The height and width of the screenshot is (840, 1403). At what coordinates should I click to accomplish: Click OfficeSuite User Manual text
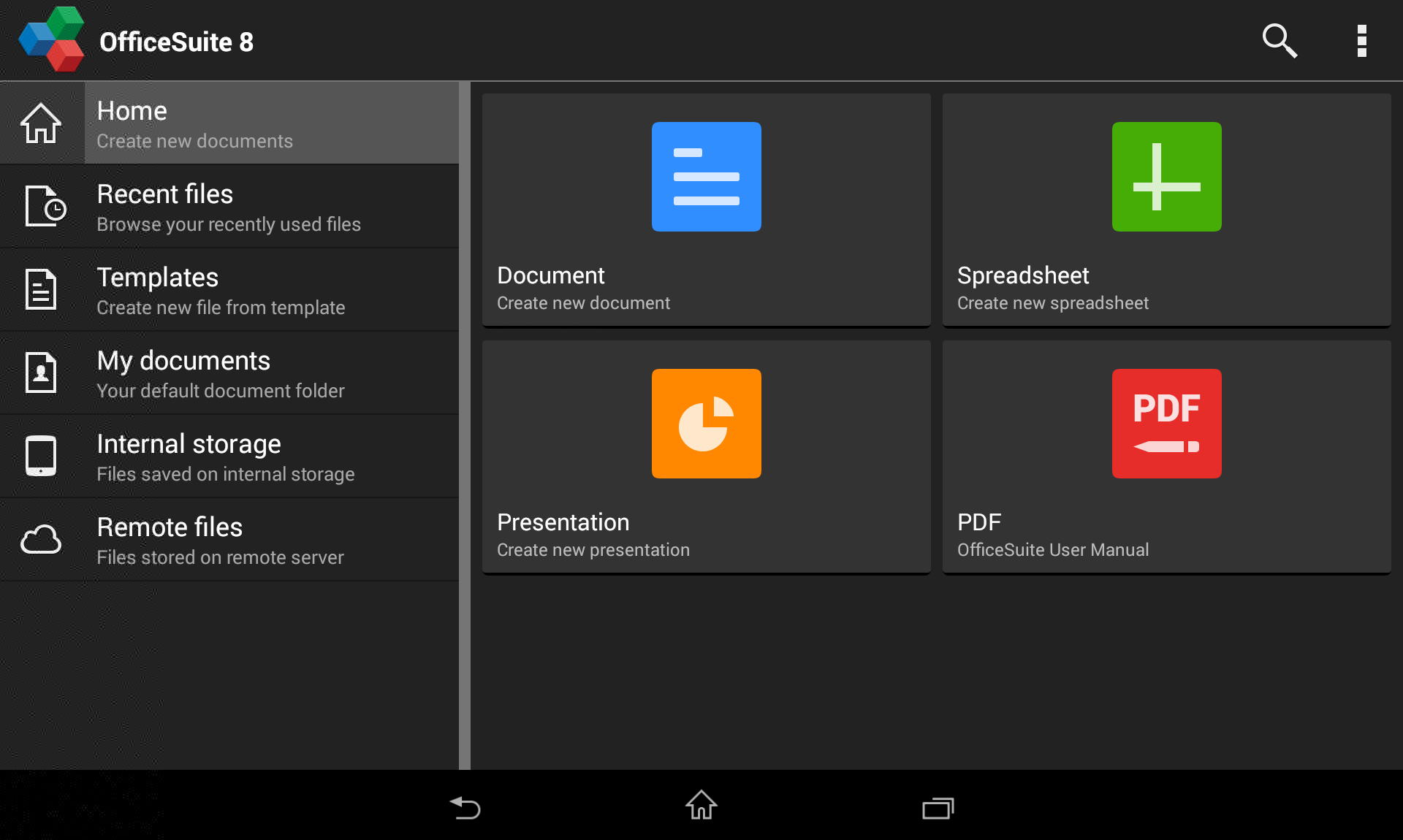coord(1052,550)
